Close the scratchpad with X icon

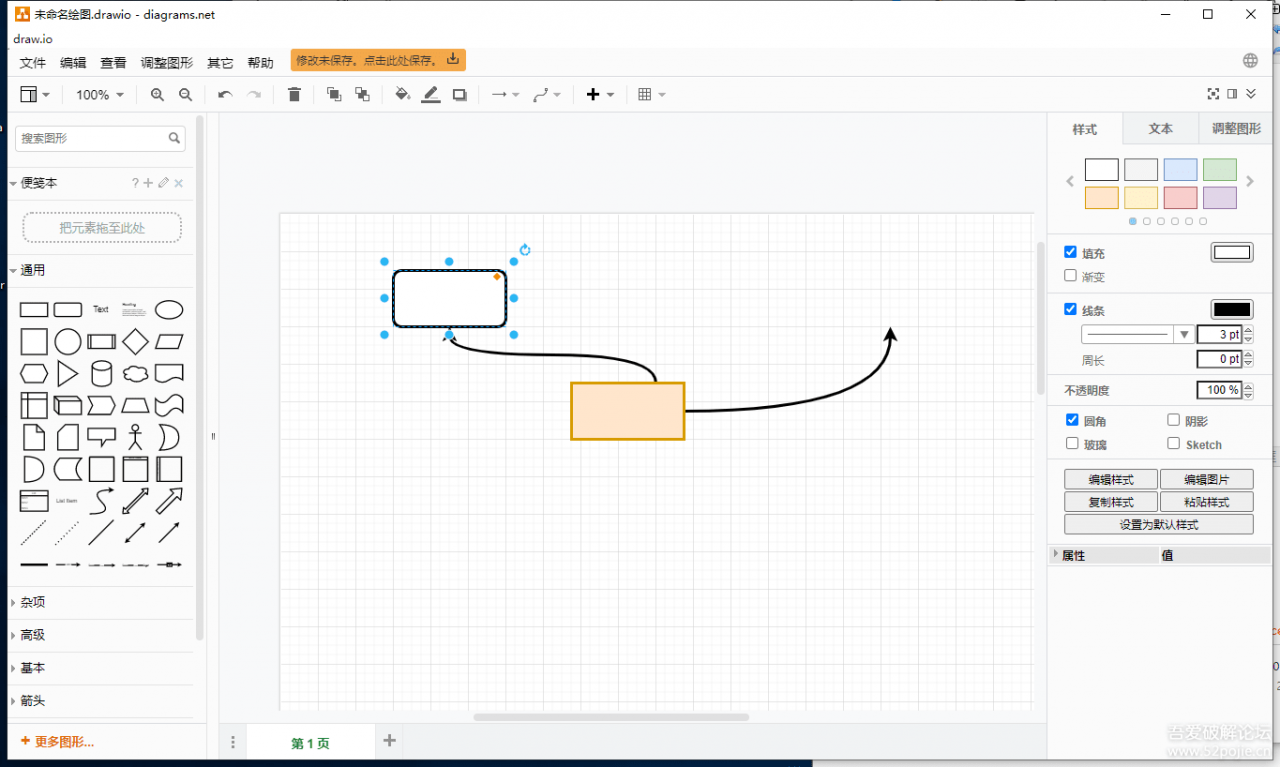[178, 183]
